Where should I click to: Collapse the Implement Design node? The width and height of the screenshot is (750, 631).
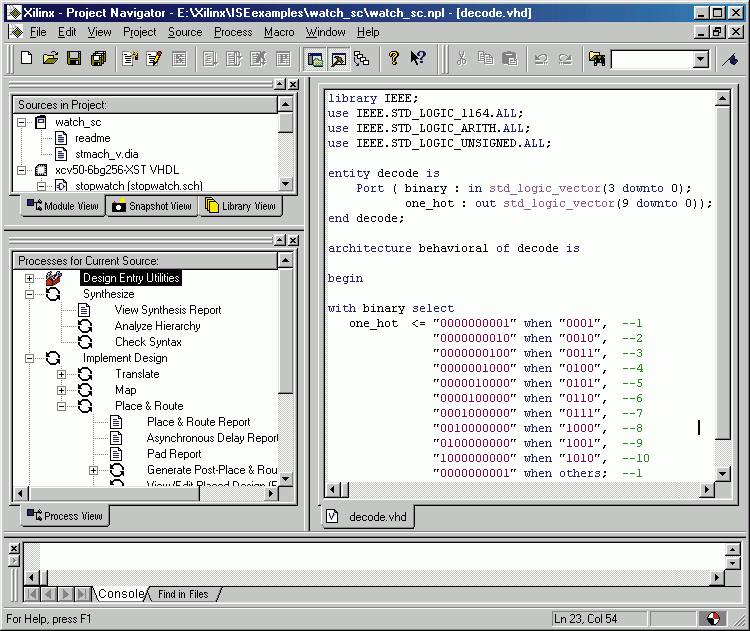coord(29,358)
